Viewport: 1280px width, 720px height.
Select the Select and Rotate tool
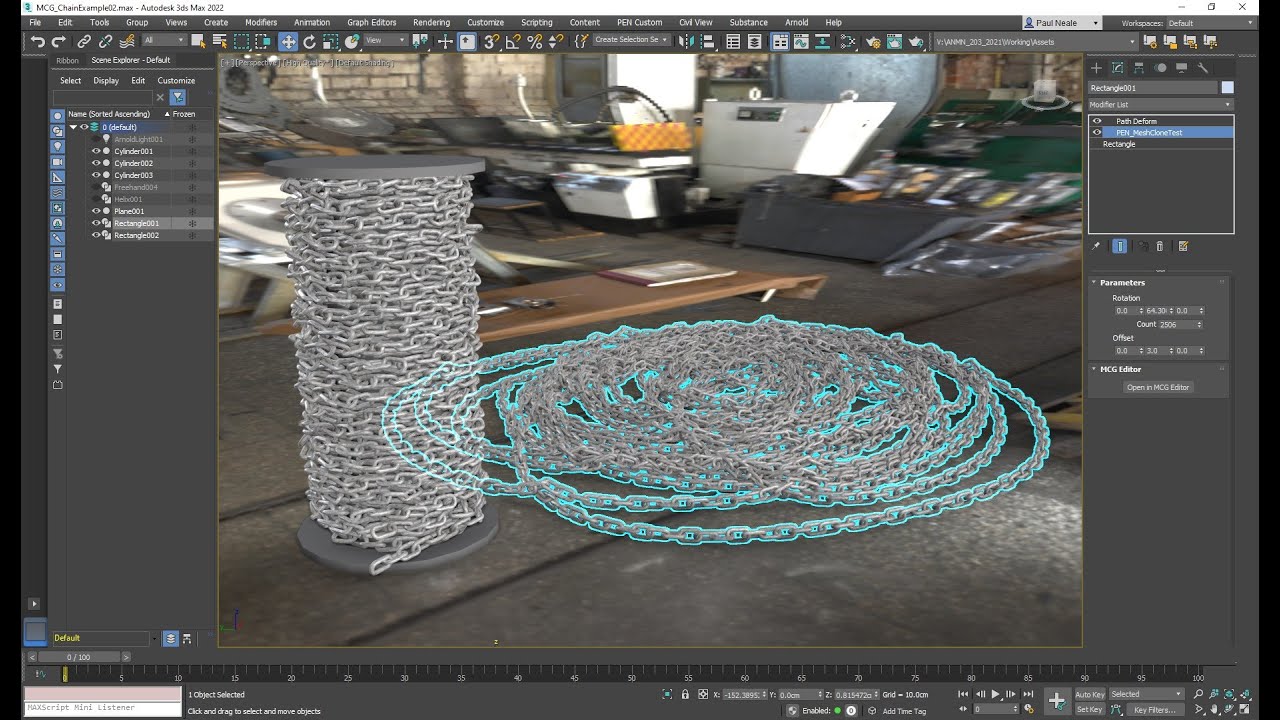[309, 41]
